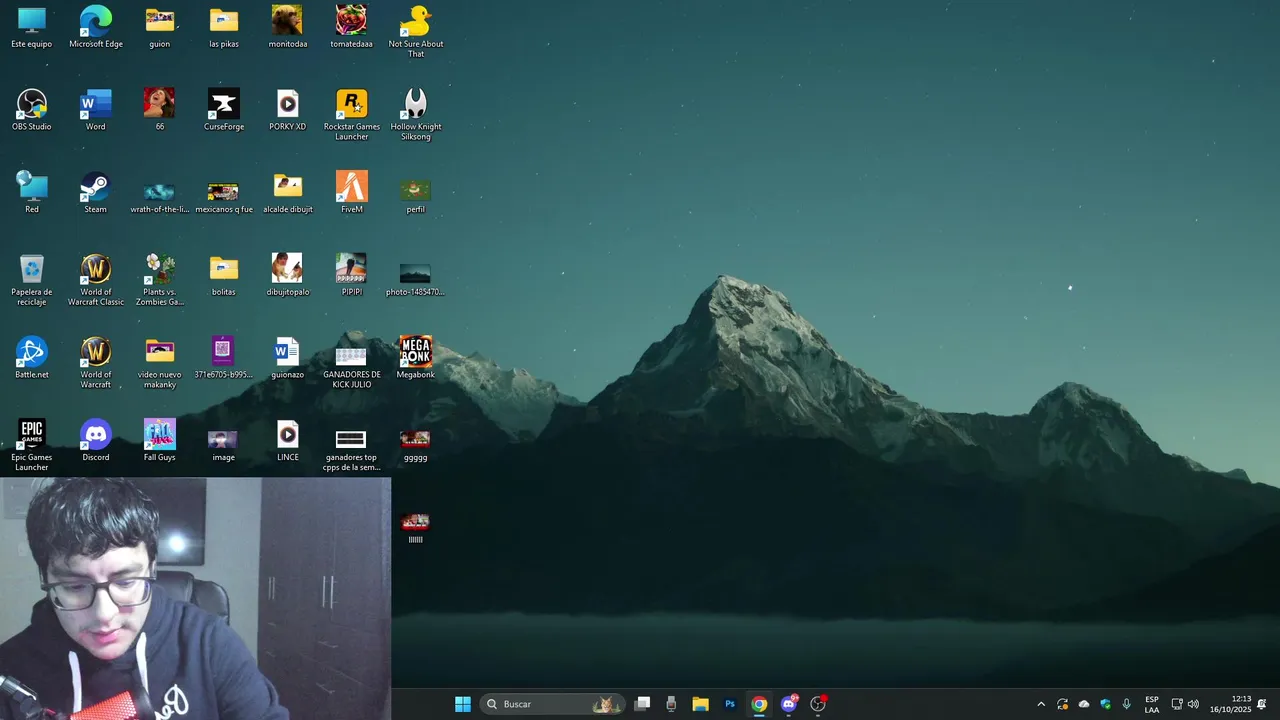Show hidden system tray icons
Viewport: 1280px width, 720px height.
1041,704
